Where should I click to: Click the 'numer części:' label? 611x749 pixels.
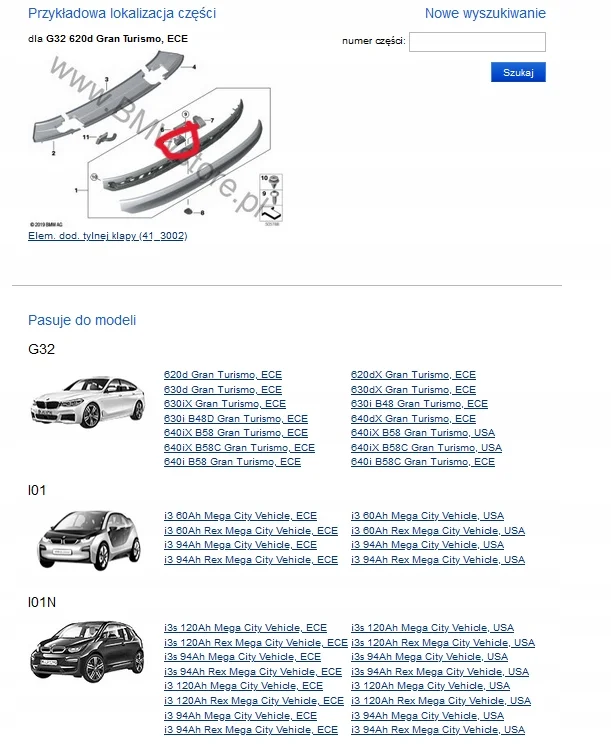coord(374,41)
